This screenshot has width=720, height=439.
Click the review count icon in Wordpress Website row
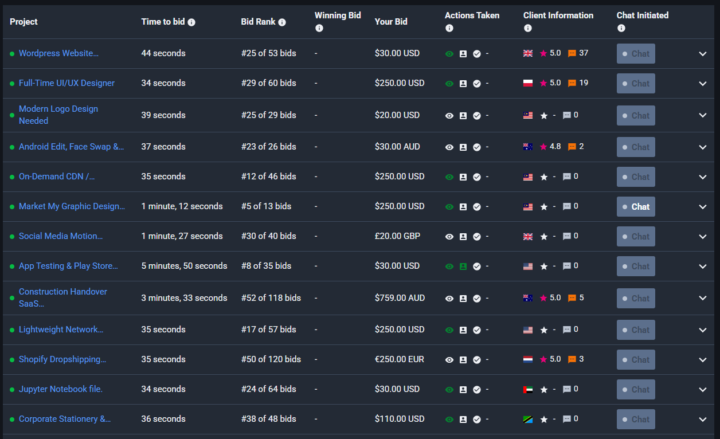pyautogui.click(x=572, y=53)
